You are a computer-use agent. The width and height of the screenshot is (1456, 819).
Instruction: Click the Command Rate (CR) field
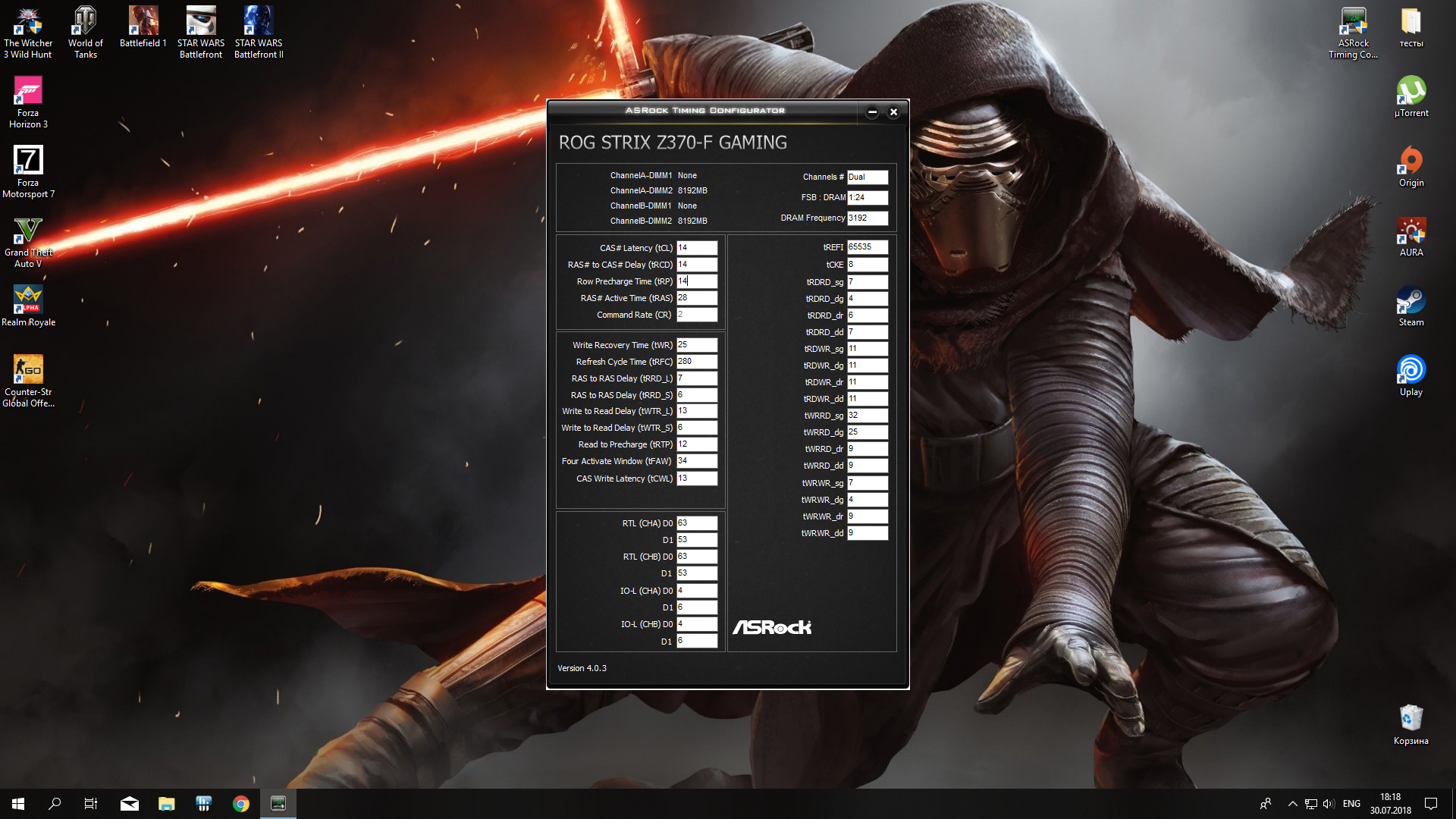point(696,315)
